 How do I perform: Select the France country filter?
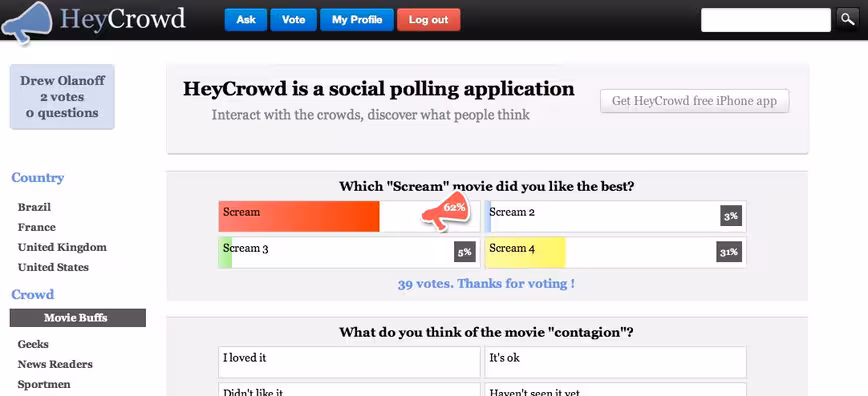click(x=37, y=227)
